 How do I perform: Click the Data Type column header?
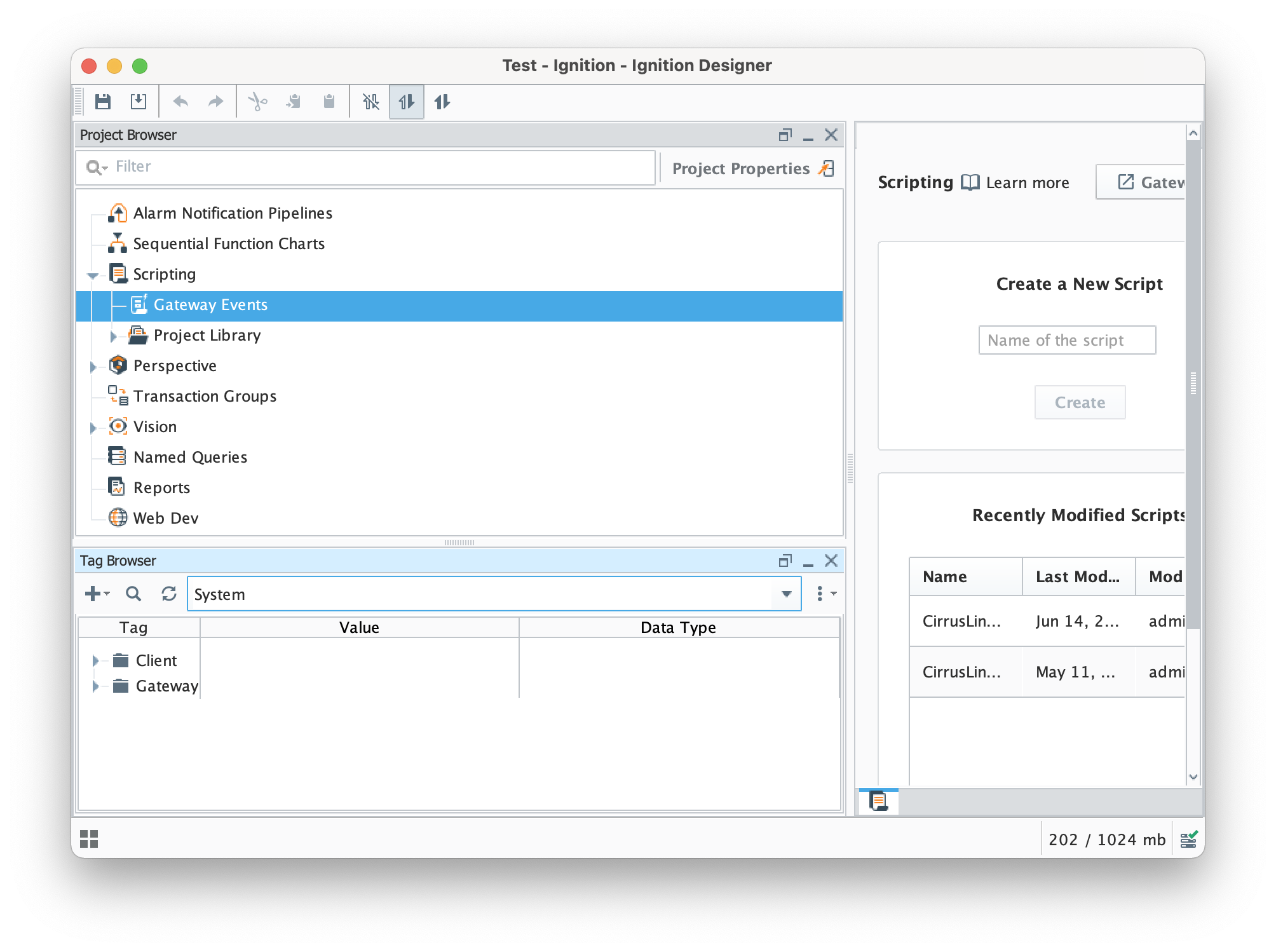point(679,628)
